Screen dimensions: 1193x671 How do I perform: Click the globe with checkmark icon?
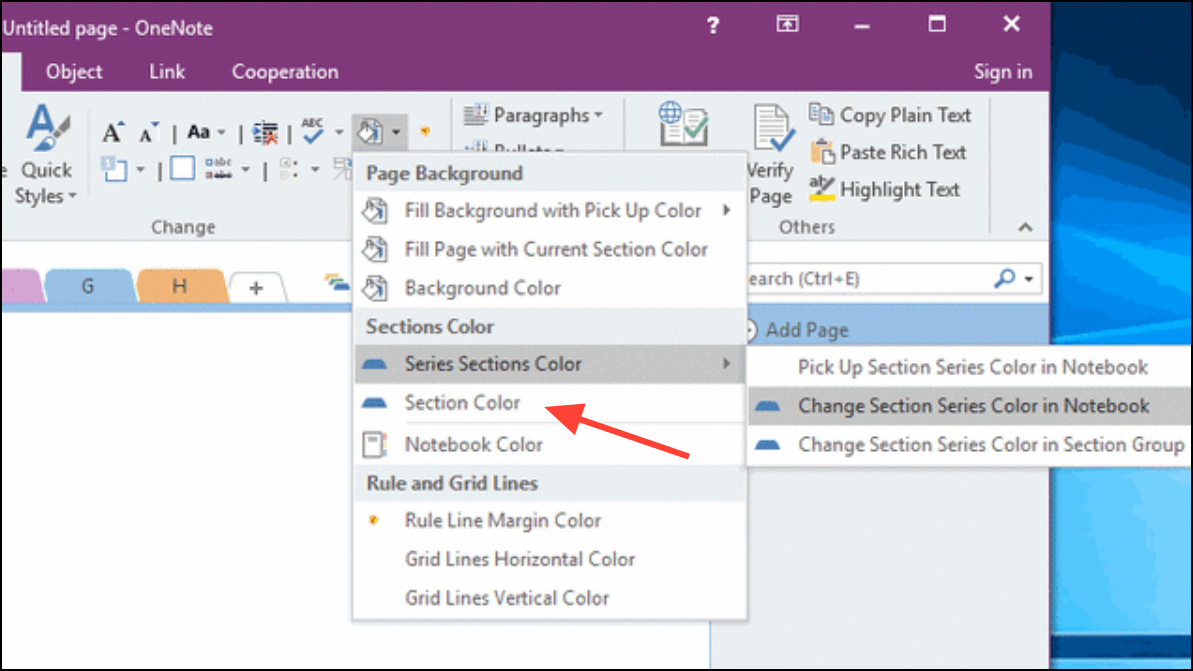tap(682, 123)
